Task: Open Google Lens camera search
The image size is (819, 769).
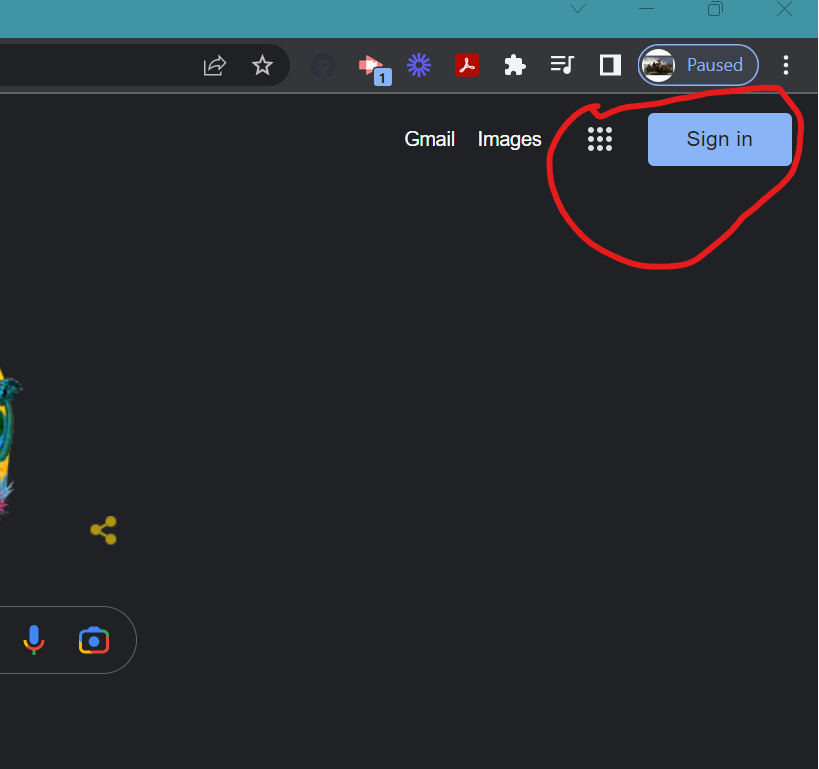Action: [93, 639]
